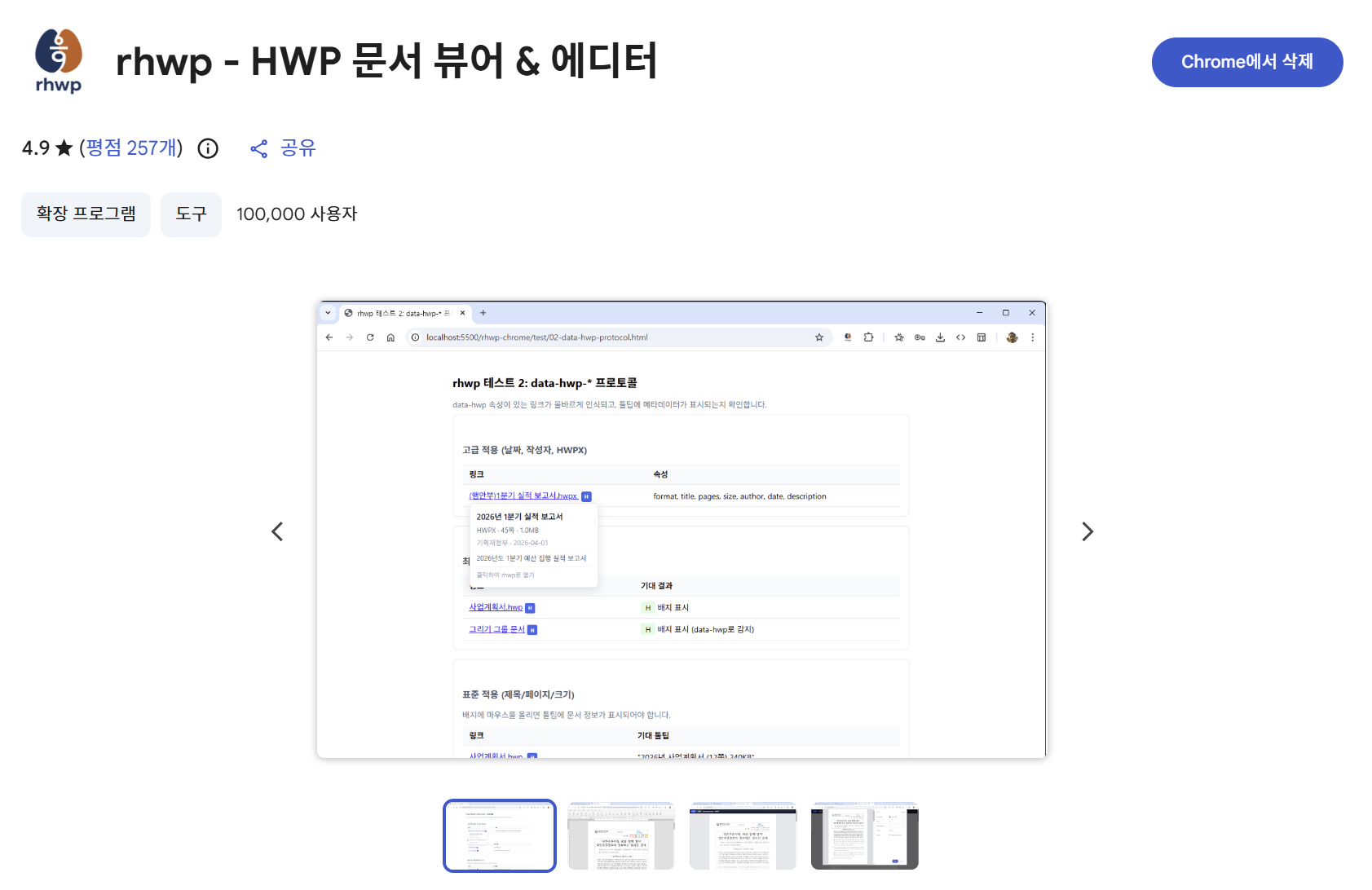
Task: Click the tooltip line 'HWPX · 45쪽 · 1.0MB'
Action: (507, 531)
